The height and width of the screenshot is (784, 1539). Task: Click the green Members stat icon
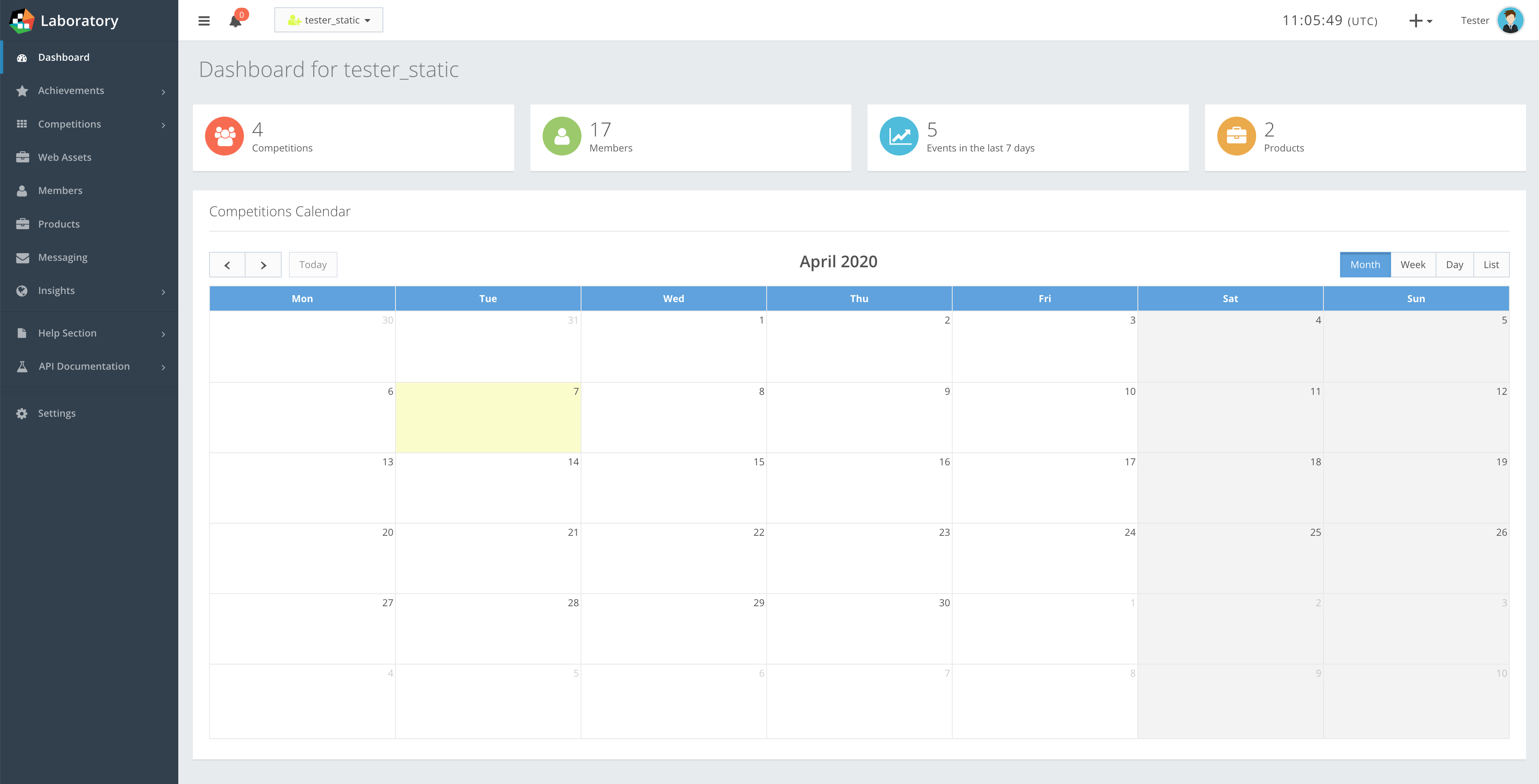561,136
